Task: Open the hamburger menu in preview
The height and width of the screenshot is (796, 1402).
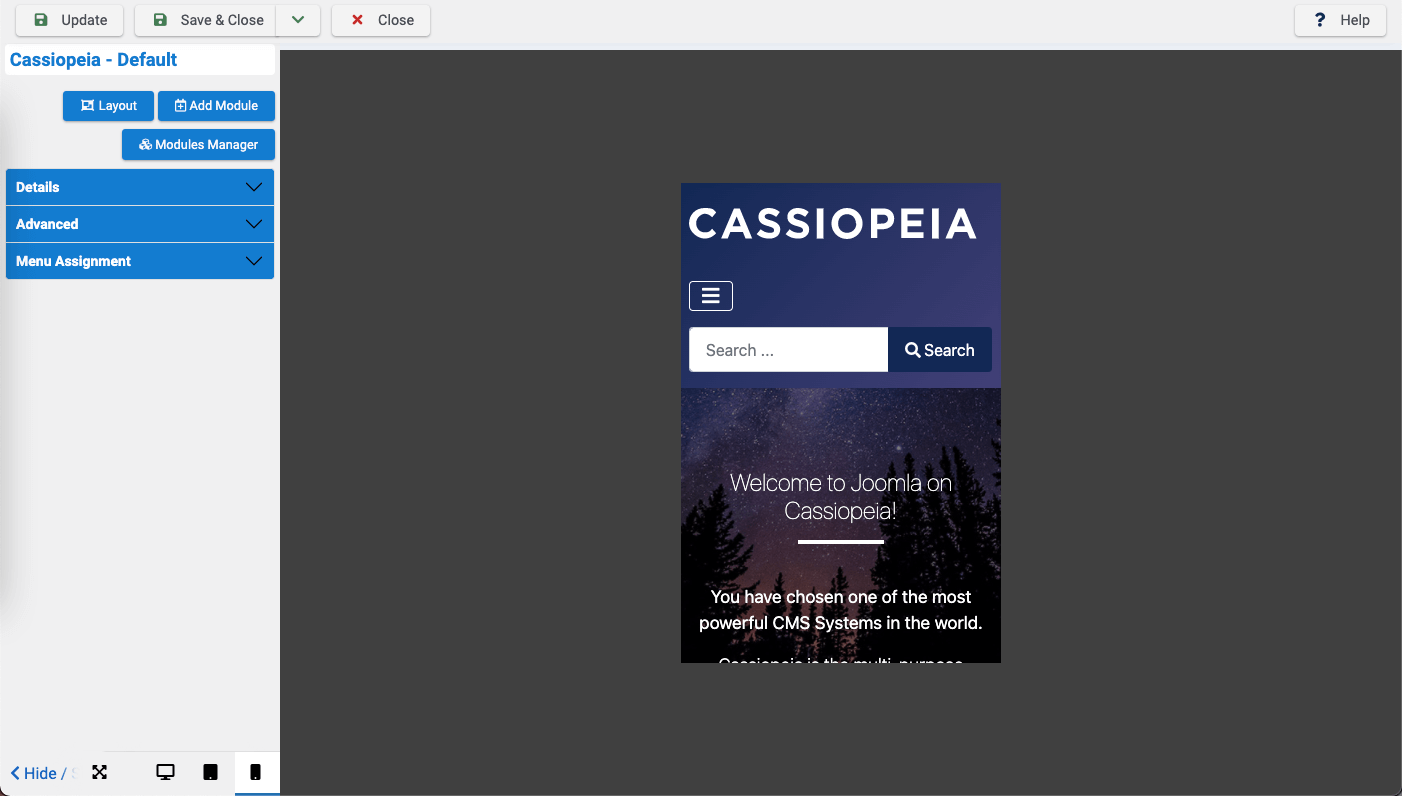Action: click(711, 296)
